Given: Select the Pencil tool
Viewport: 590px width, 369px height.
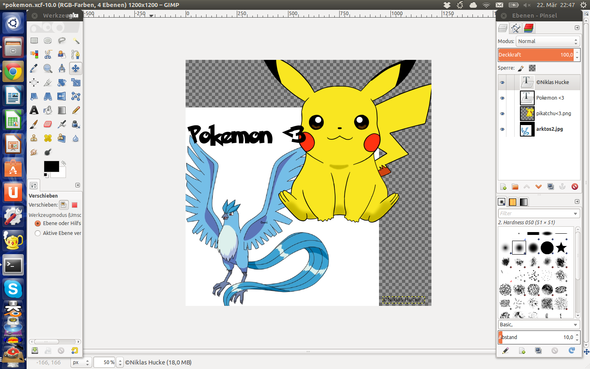Looking at the screenshot, I should [x=76, y=110].
